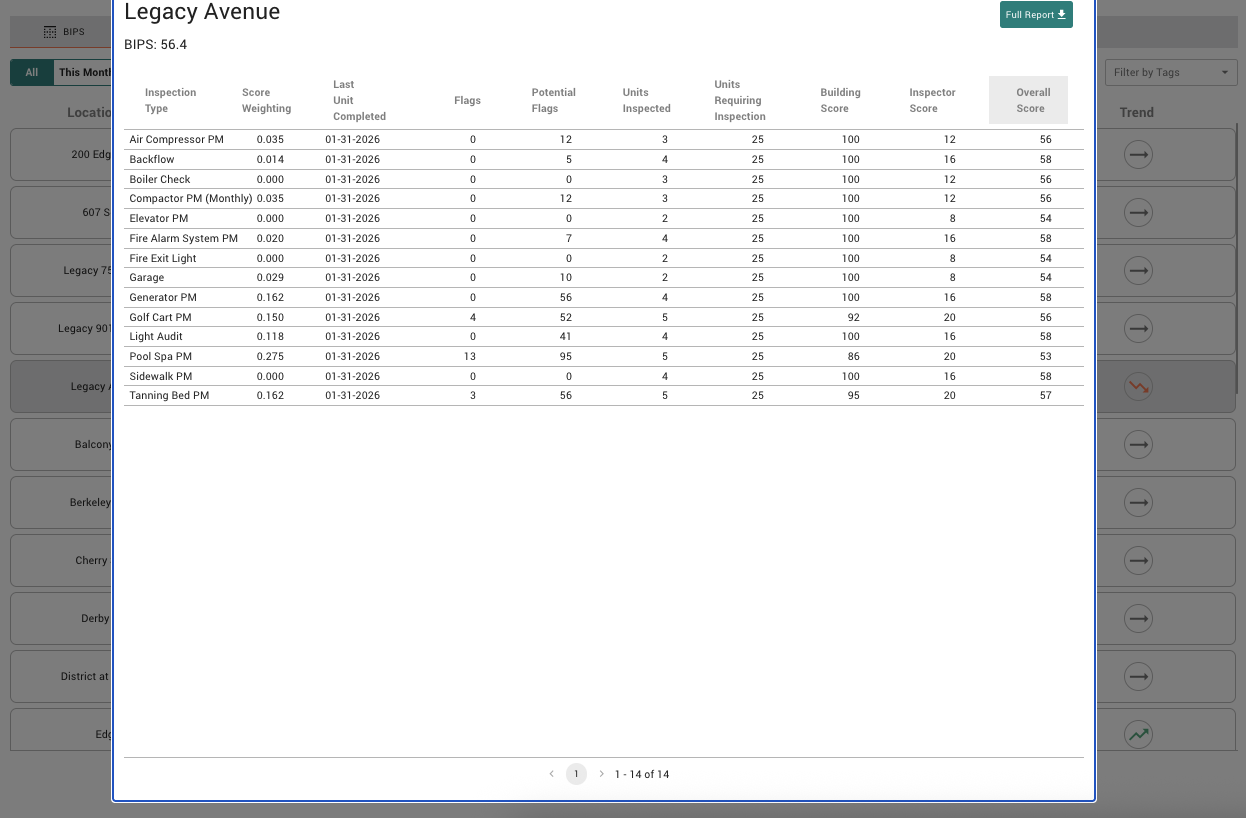Select the Fire Alarm System PM row
The image size is (1246, 818).
coord(604,238)
